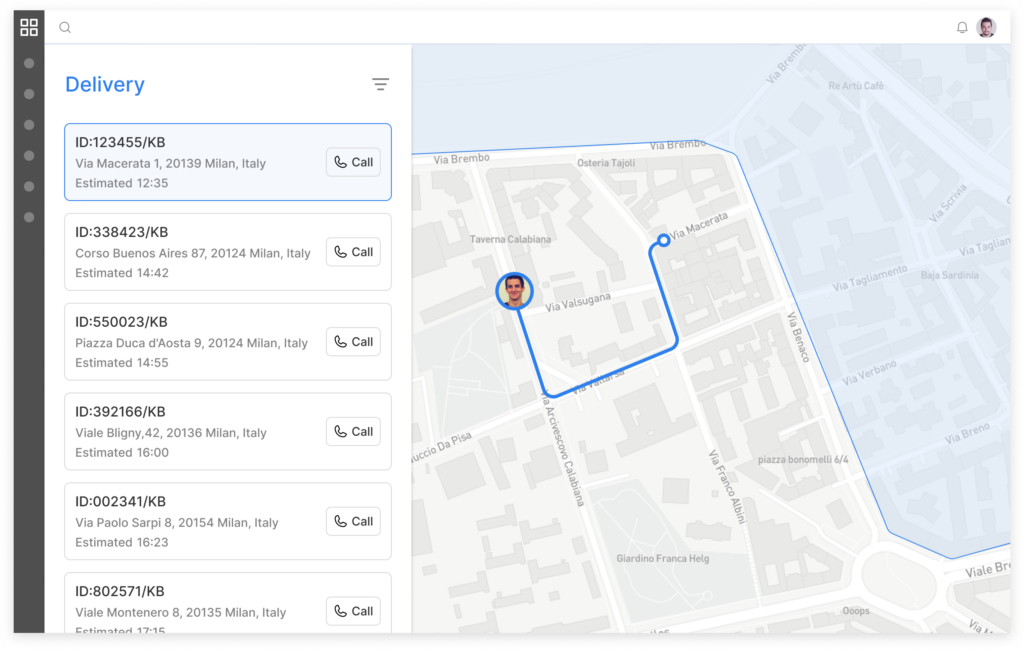Call the Viale Montenero delivery

tap(353, 611)
